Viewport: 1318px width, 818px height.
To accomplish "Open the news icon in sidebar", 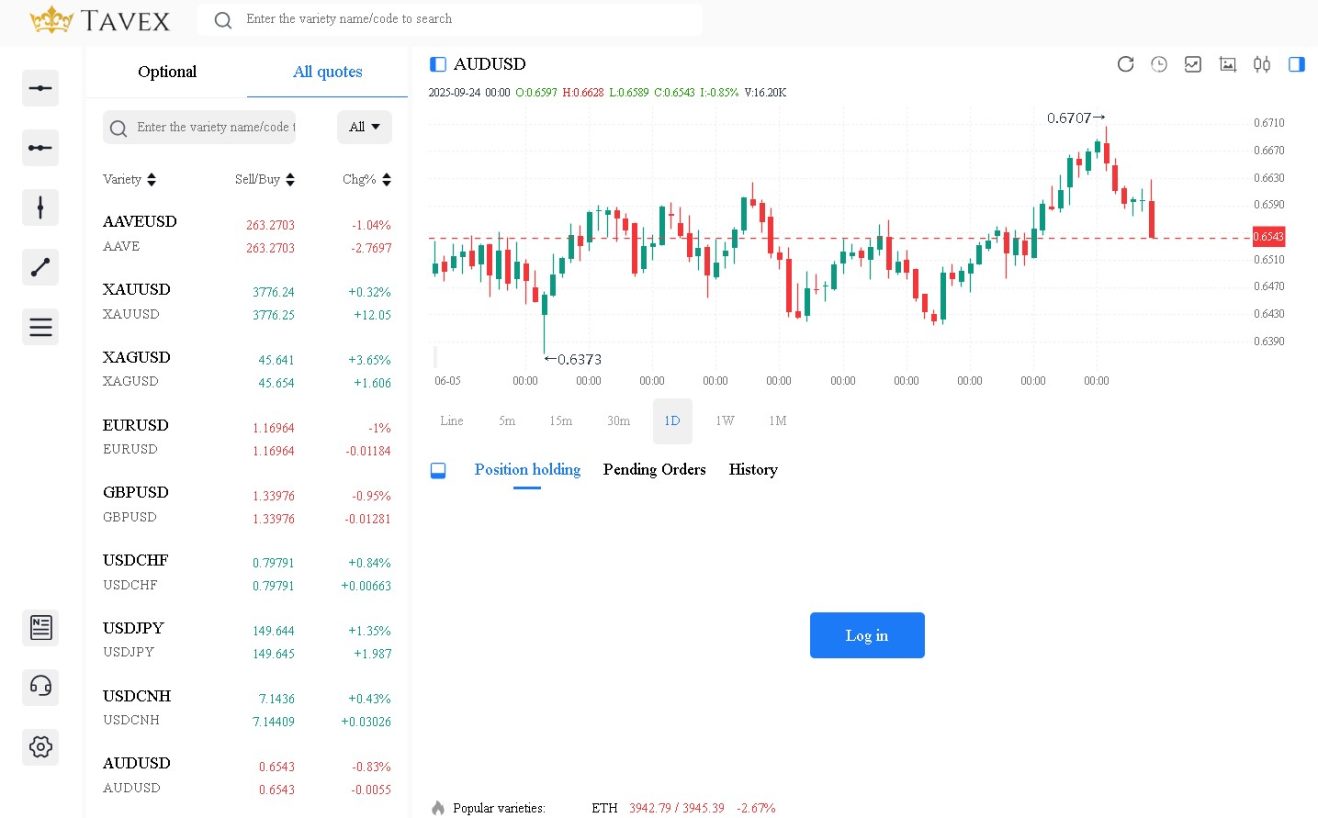I will (x=40, y=628).
